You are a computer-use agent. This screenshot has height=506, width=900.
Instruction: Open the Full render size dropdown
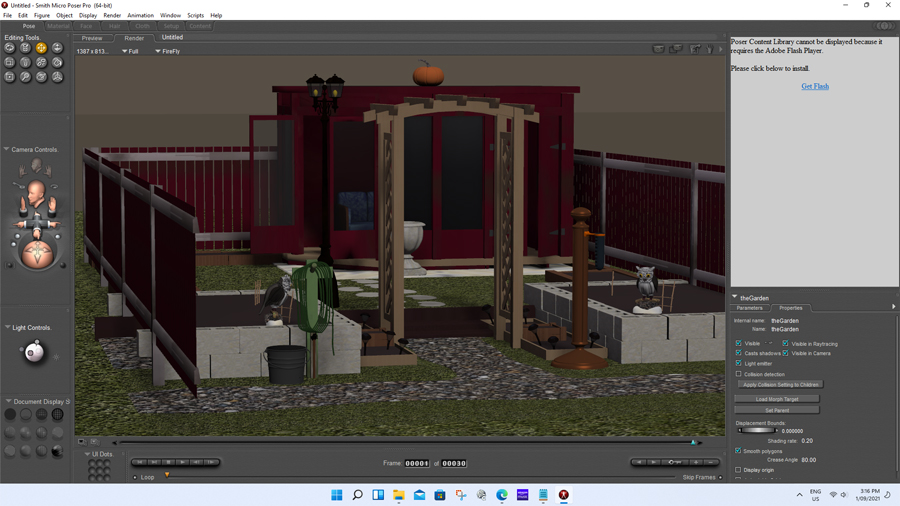[131, 51]
